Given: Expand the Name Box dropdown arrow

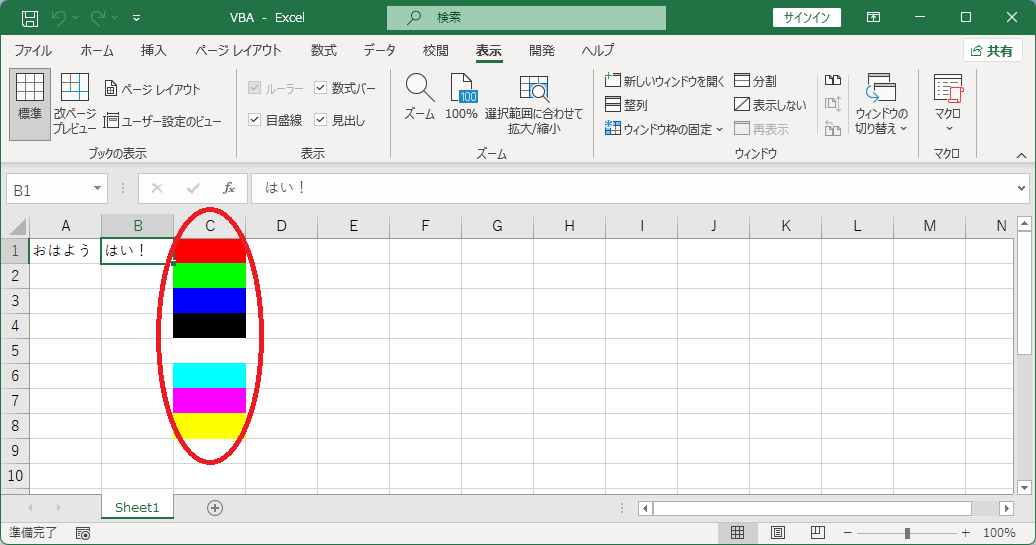Looking at the screenshot, I should tap(97, 189).
